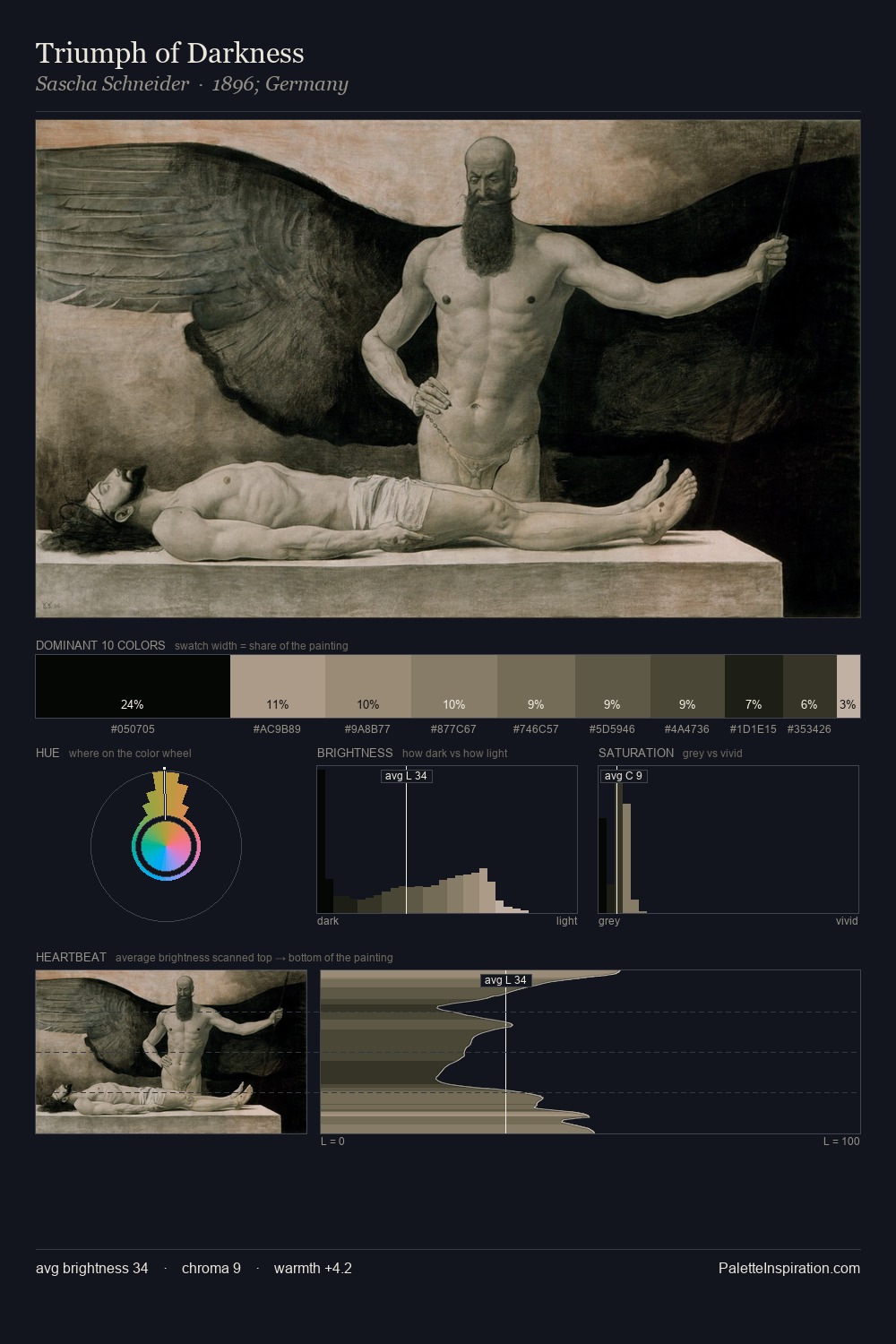Select the #746C57 color swatch

(x=536, y=686)
